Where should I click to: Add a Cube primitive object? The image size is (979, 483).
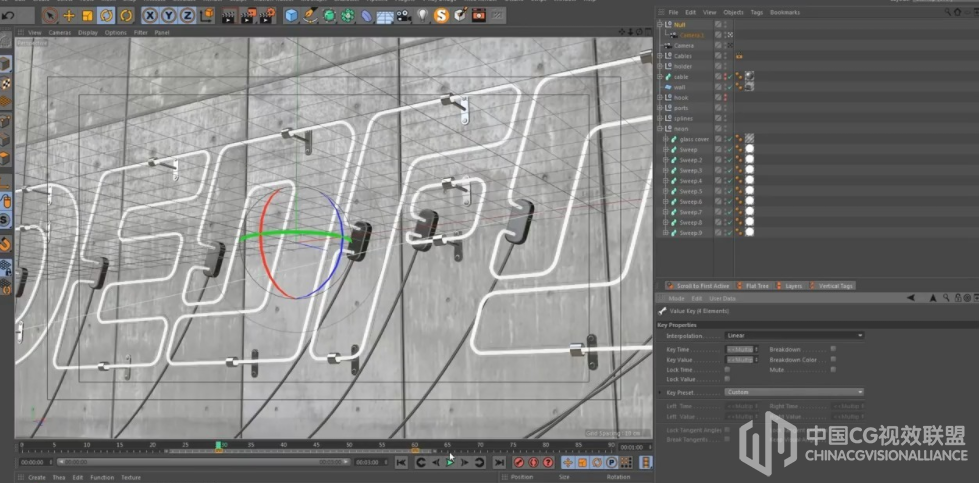(x=291, y=16)
